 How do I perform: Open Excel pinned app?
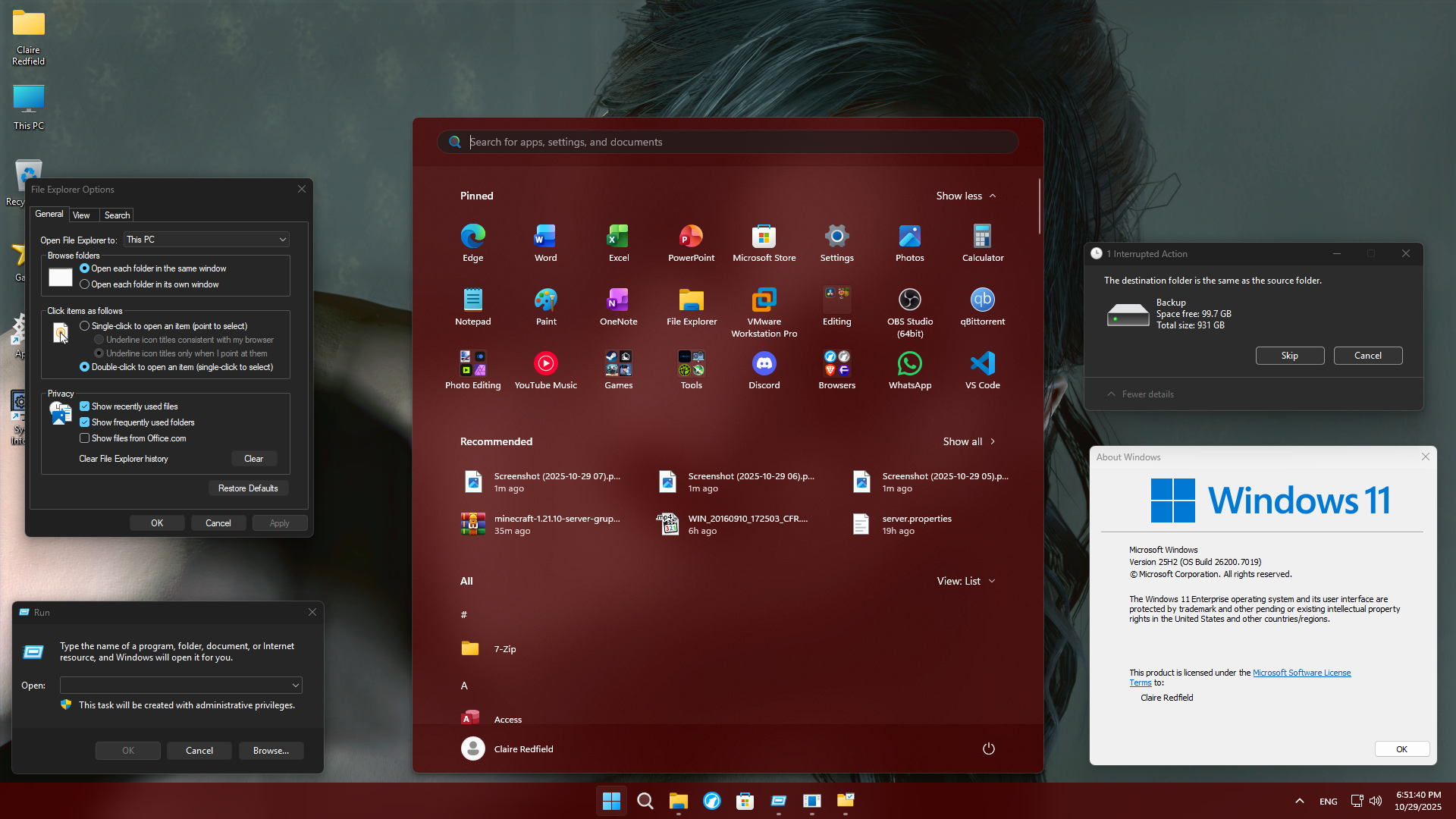[x=618, y=243]
